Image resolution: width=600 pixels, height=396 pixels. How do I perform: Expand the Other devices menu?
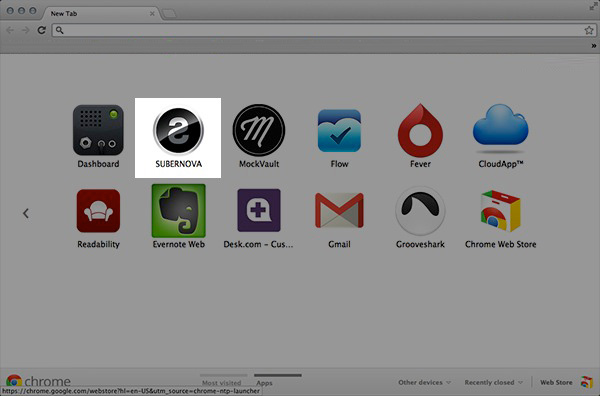click(424, 382)
